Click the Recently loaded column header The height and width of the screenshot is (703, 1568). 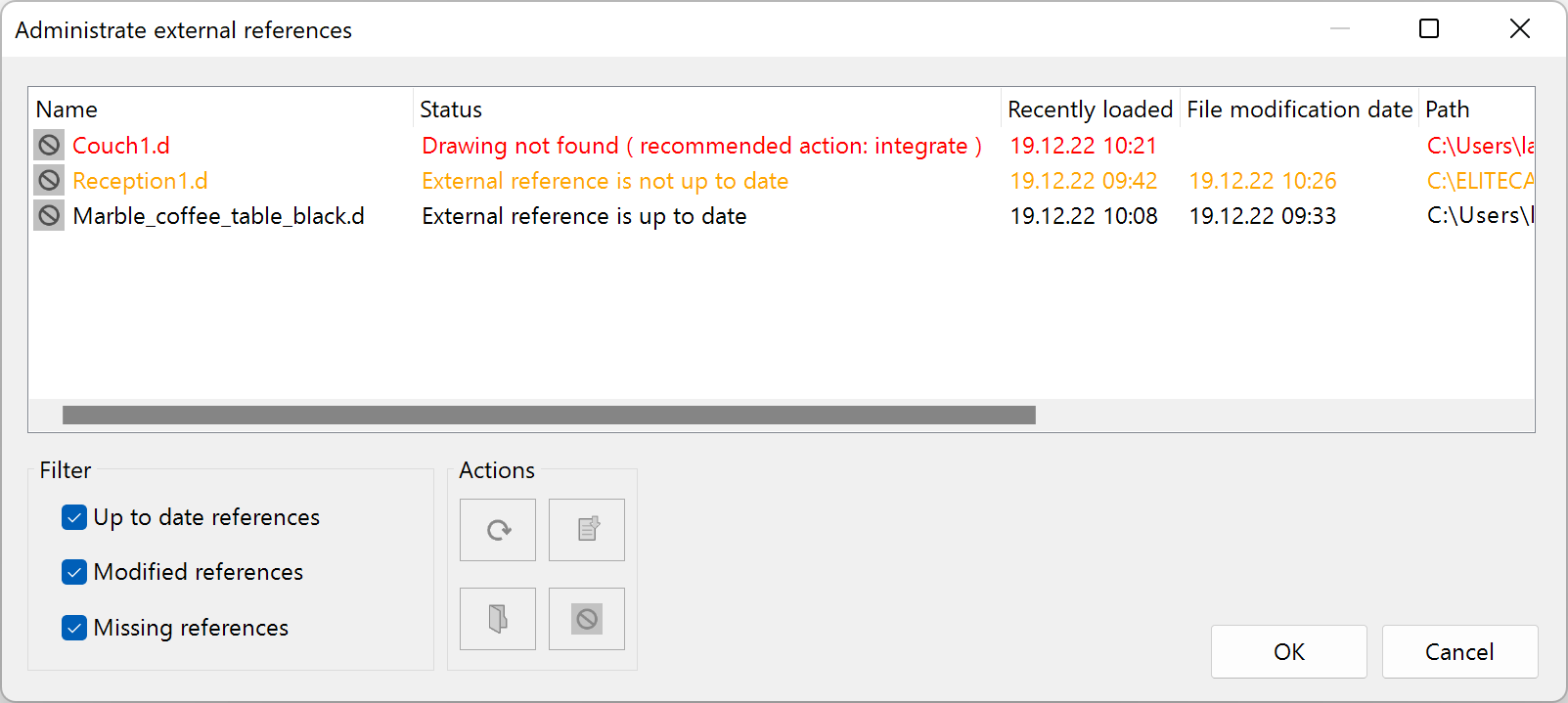[x=1089, y=109]
